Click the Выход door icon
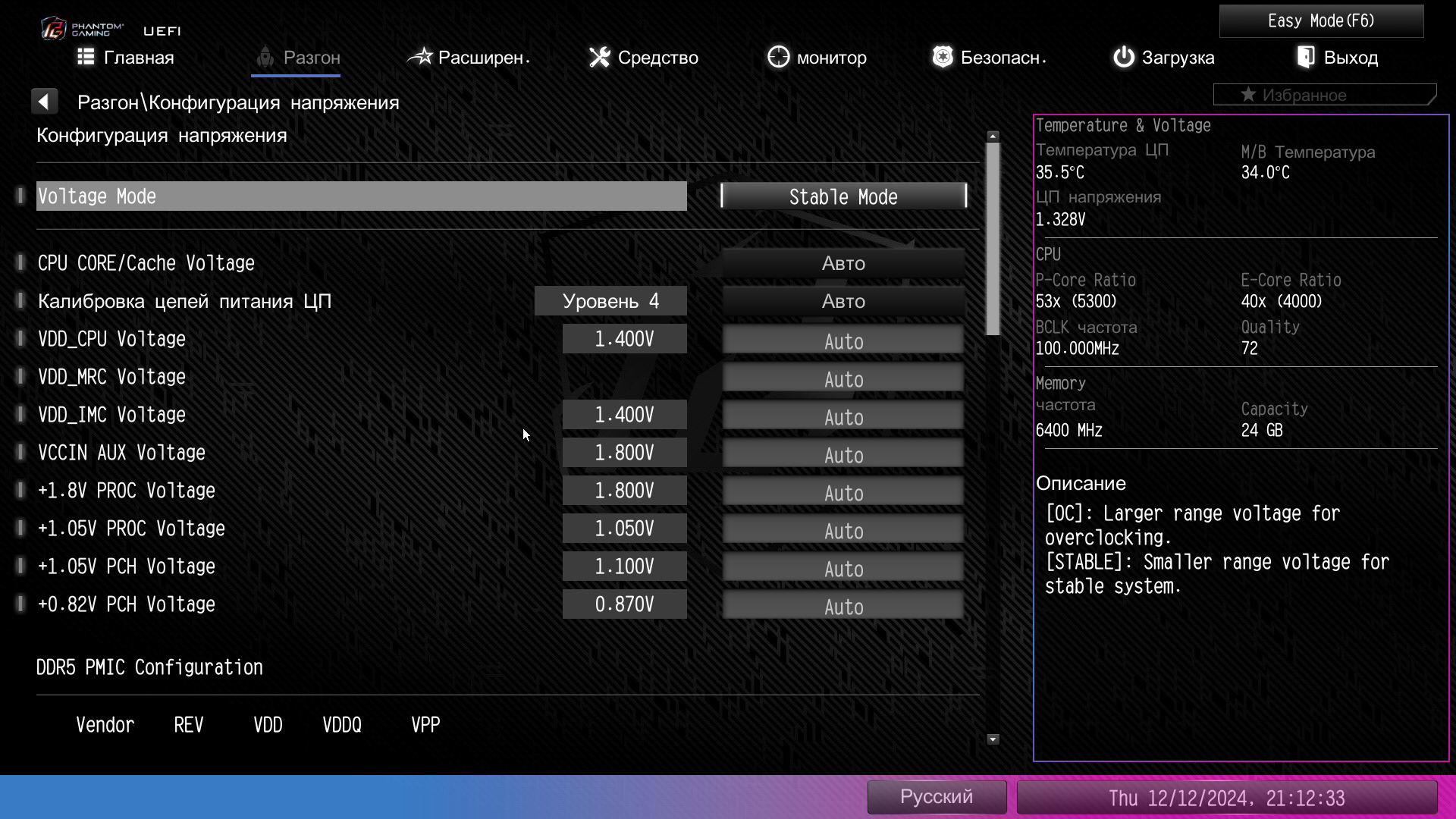Image resolution: width=1456 pixels, height=819 pixels. click(1305, 57)
